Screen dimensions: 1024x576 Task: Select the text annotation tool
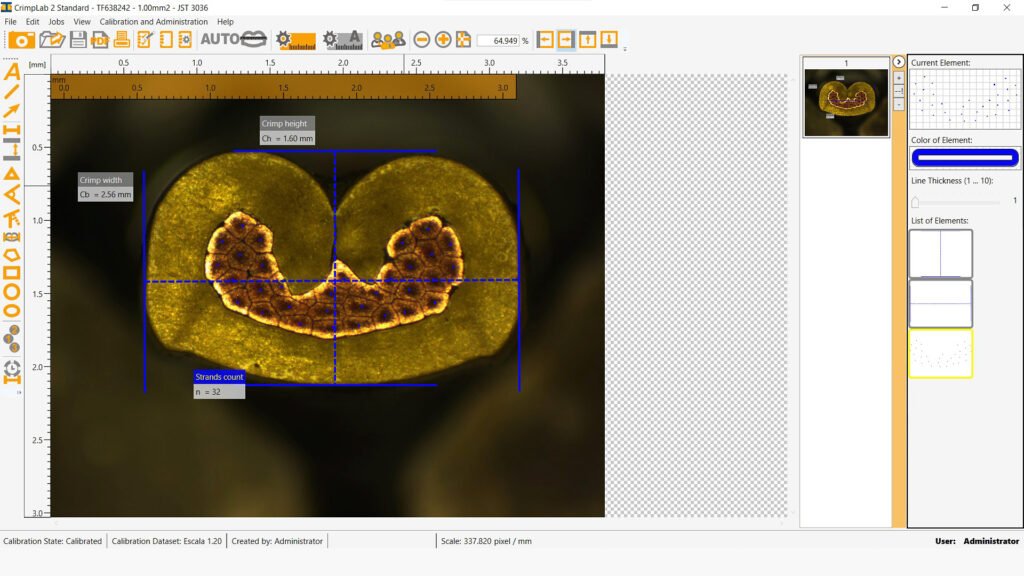pyautogui.click(x=12, y=71)
